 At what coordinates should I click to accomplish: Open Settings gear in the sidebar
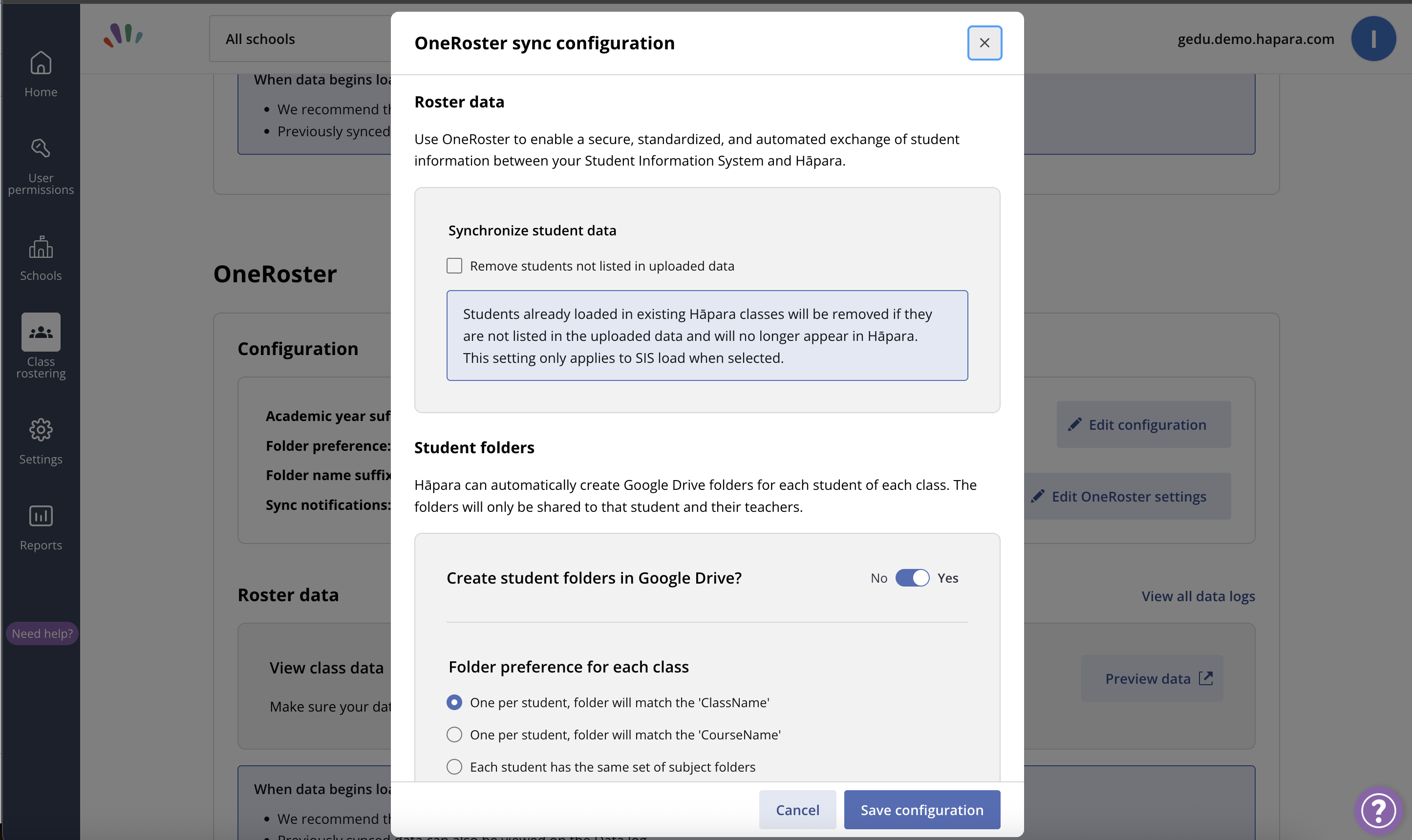click(x=41, y=442)
